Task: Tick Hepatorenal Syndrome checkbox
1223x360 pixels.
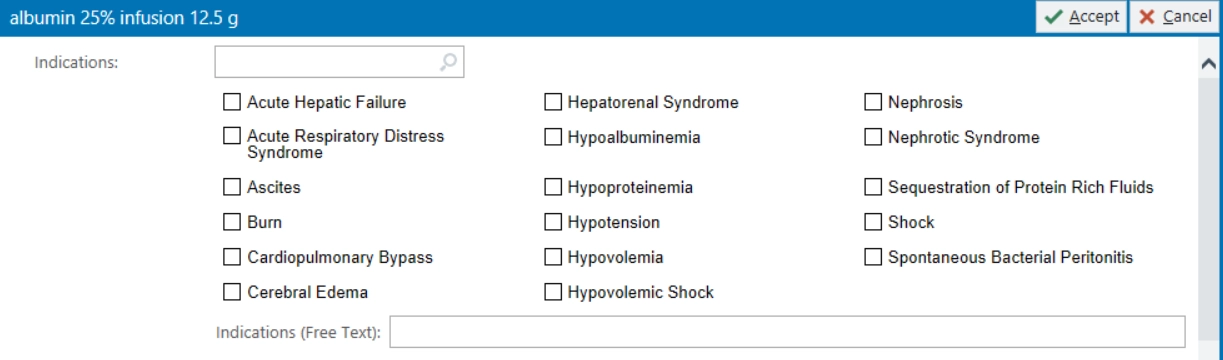Action: [552, 102]
